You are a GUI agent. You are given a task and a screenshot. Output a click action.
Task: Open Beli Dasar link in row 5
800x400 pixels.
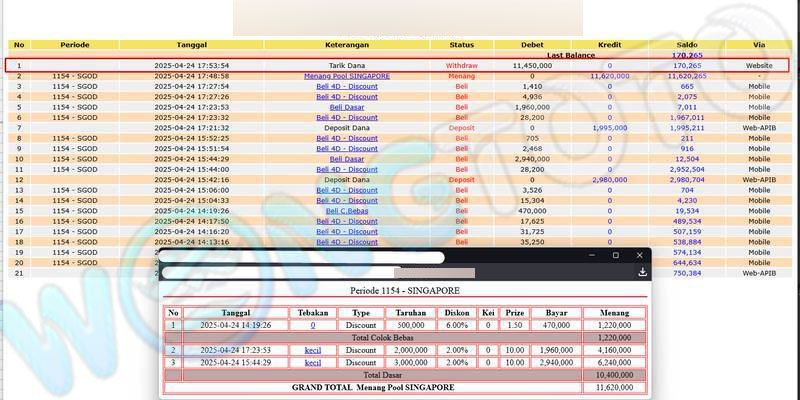[347, 107]
